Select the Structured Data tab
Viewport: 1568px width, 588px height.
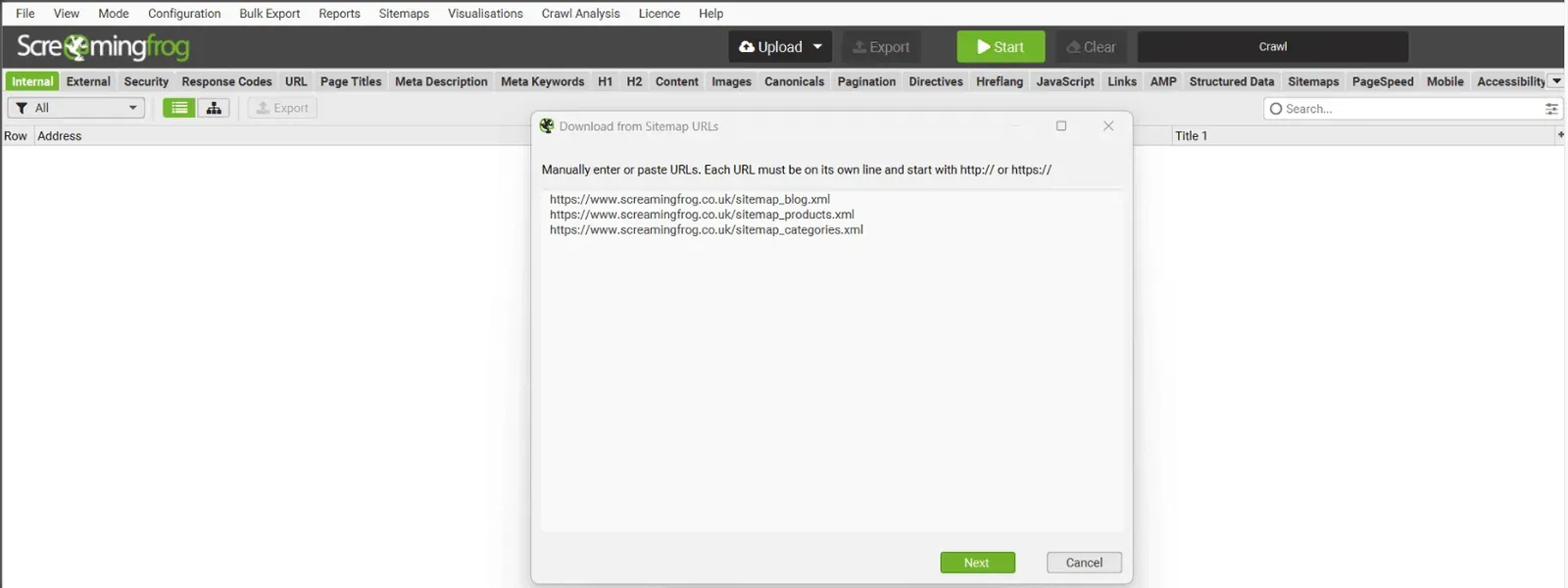click(1232, 81)
